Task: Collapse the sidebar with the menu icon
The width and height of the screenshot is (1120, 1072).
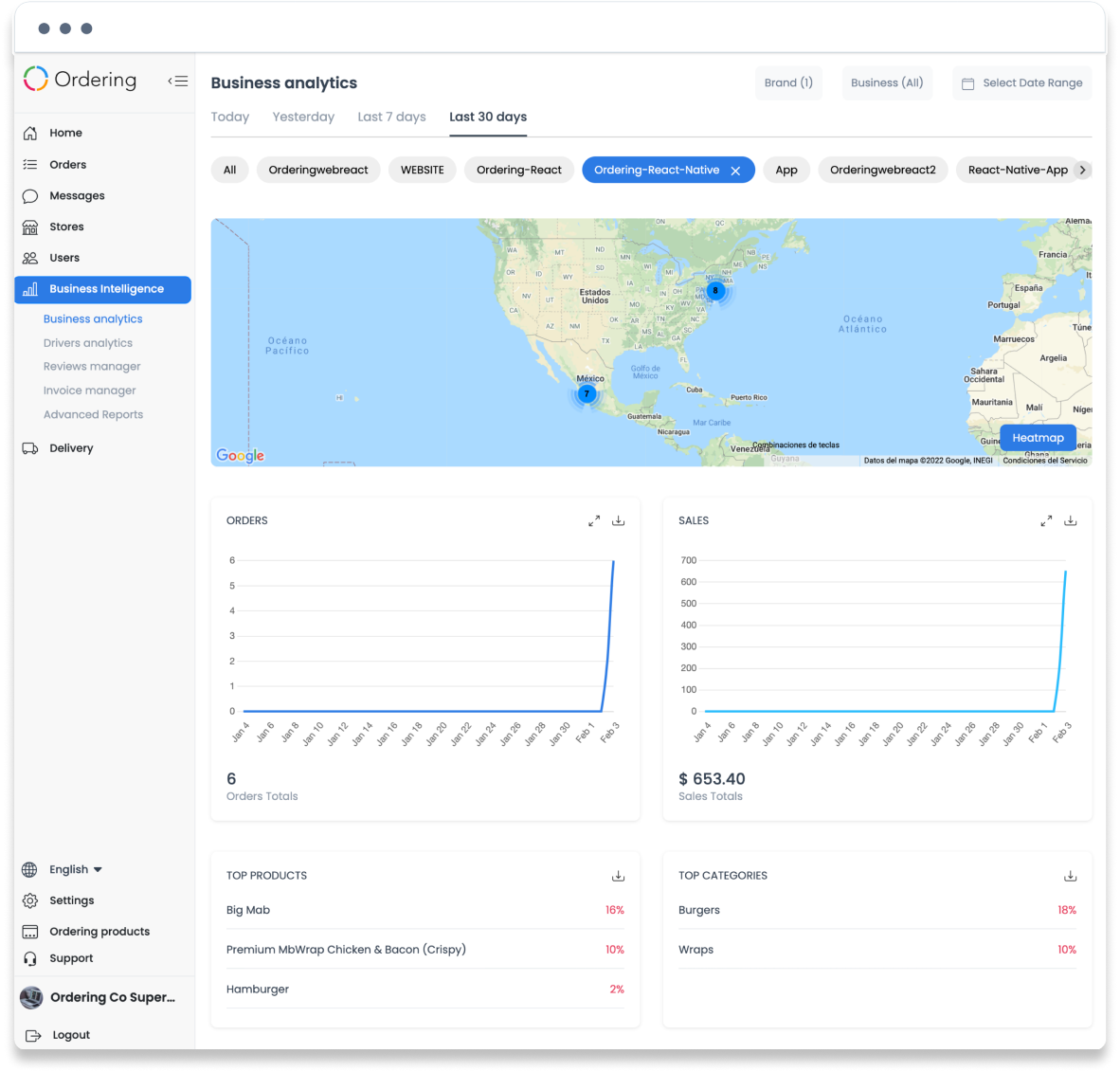Action: 178,81
